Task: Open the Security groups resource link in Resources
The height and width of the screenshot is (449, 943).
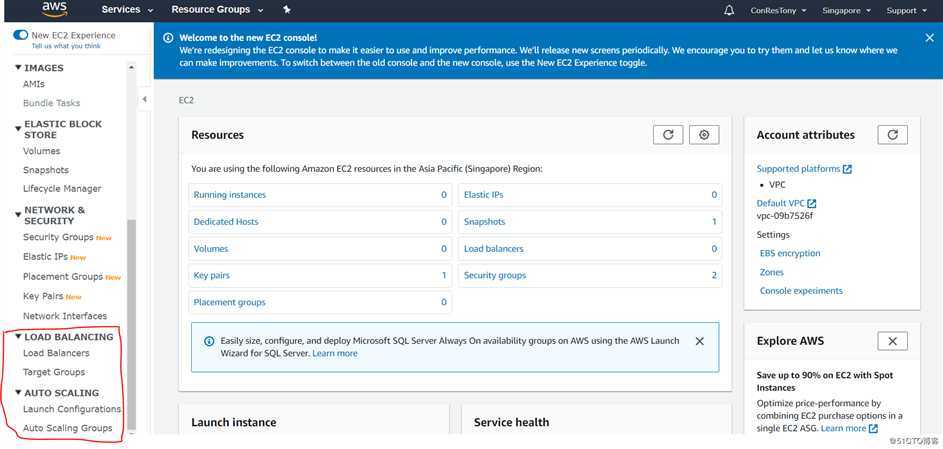Action: click(495, 275)
